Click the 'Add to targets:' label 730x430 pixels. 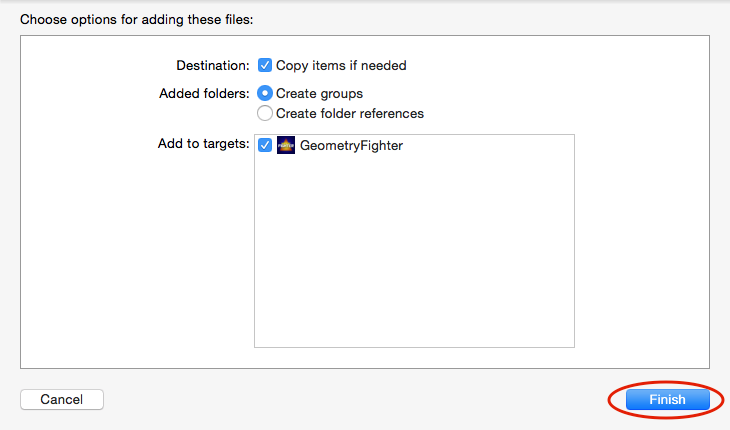[x=203, y=144]
